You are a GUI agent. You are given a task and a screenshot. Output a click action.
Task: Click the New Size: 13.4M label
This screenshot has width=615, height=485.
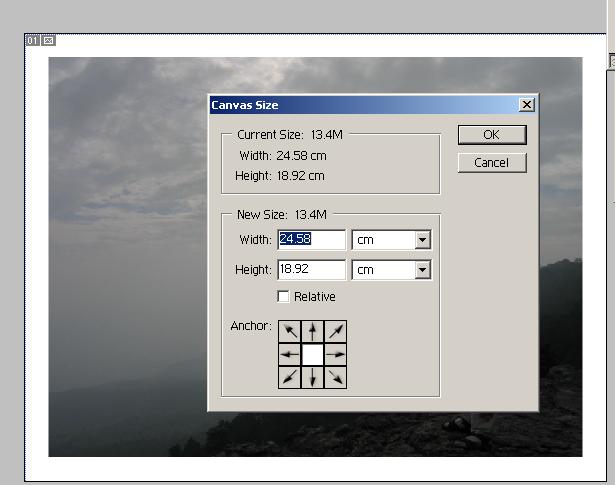[x=282, y=215]
